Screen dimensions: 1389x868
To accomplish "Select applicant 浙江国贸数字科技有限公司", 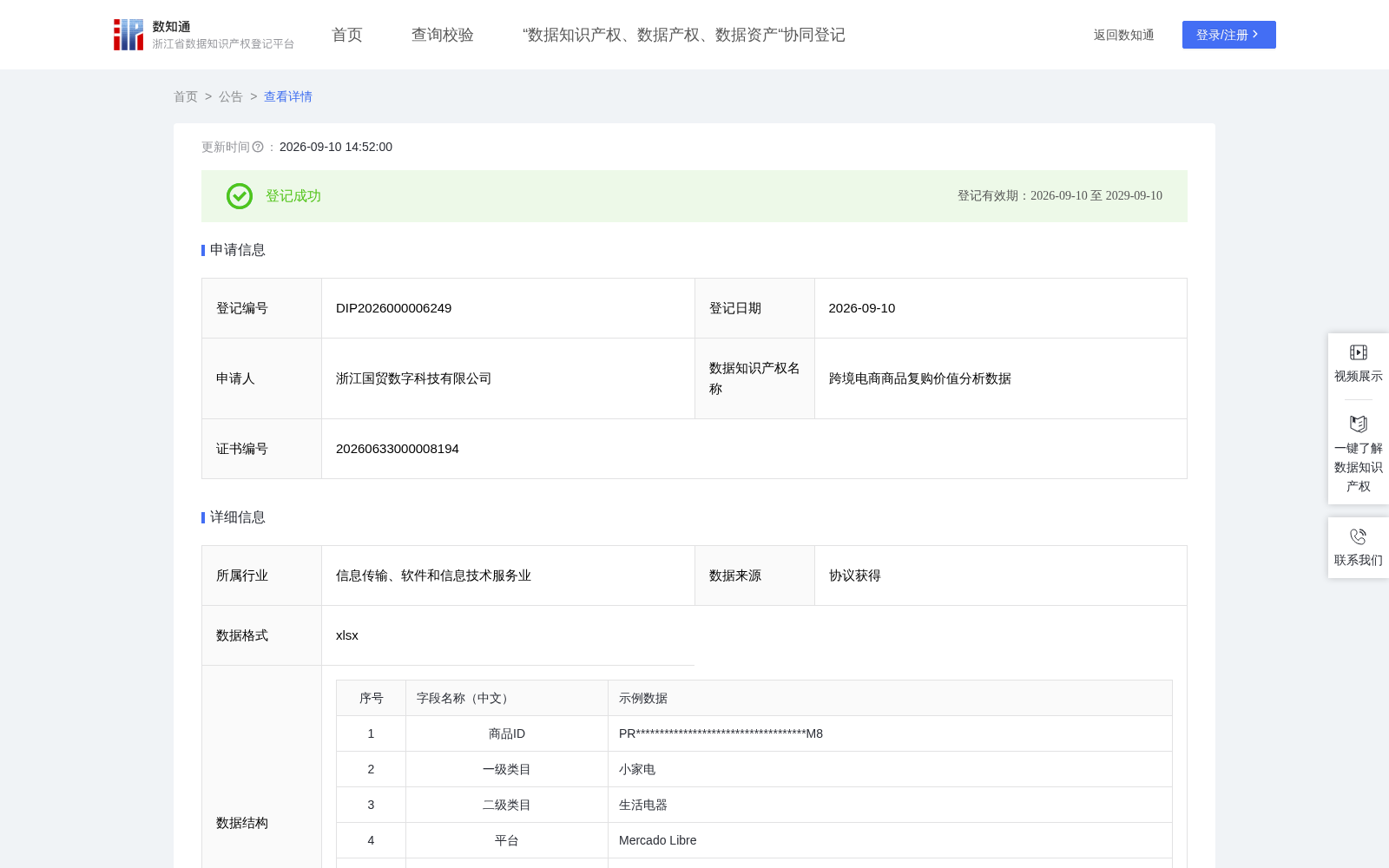I will [414, 378].
